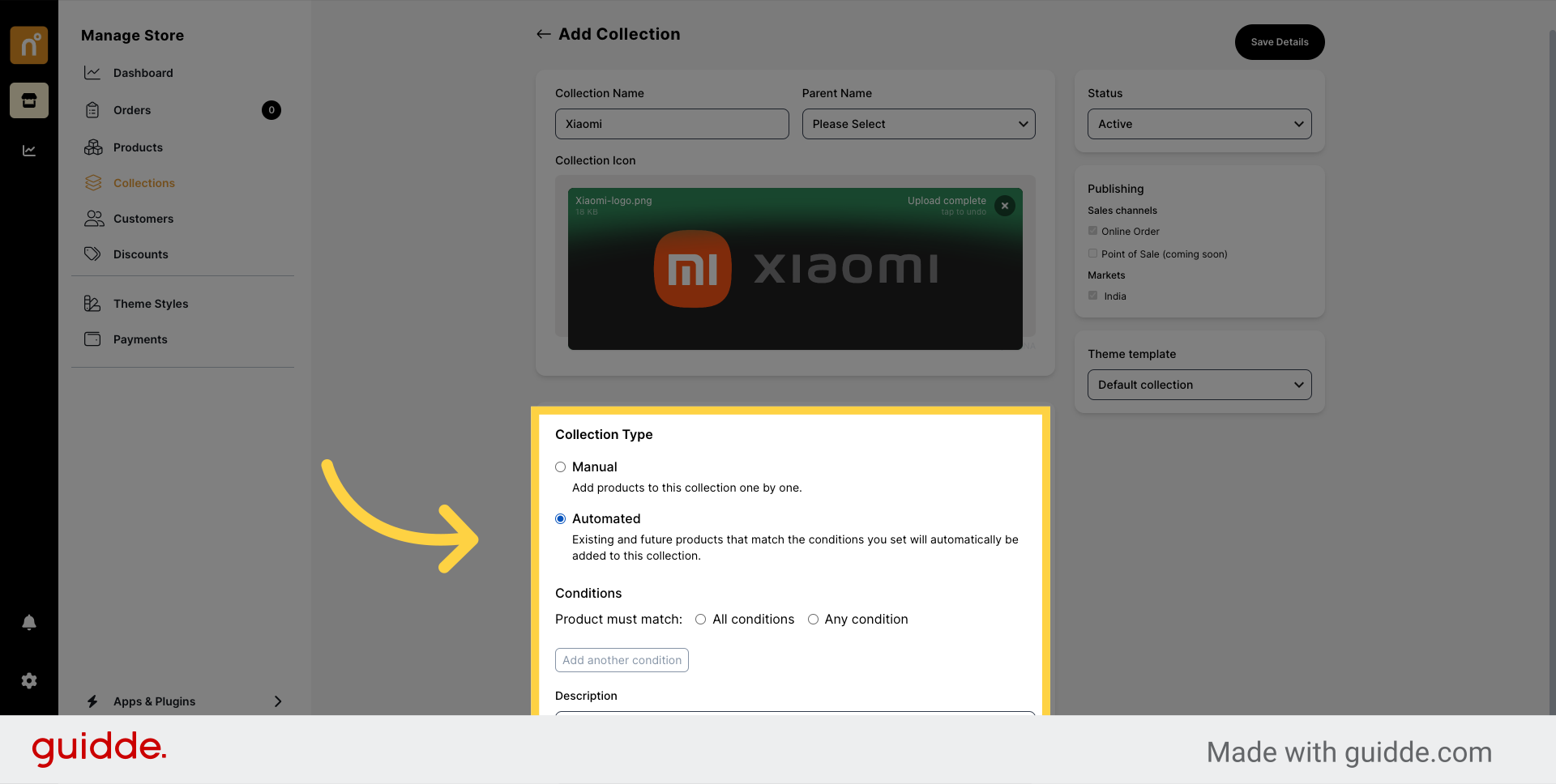Screen dimensions: 1556x784
Task: Click the Collections stack icon
Action: click(93, 183)
